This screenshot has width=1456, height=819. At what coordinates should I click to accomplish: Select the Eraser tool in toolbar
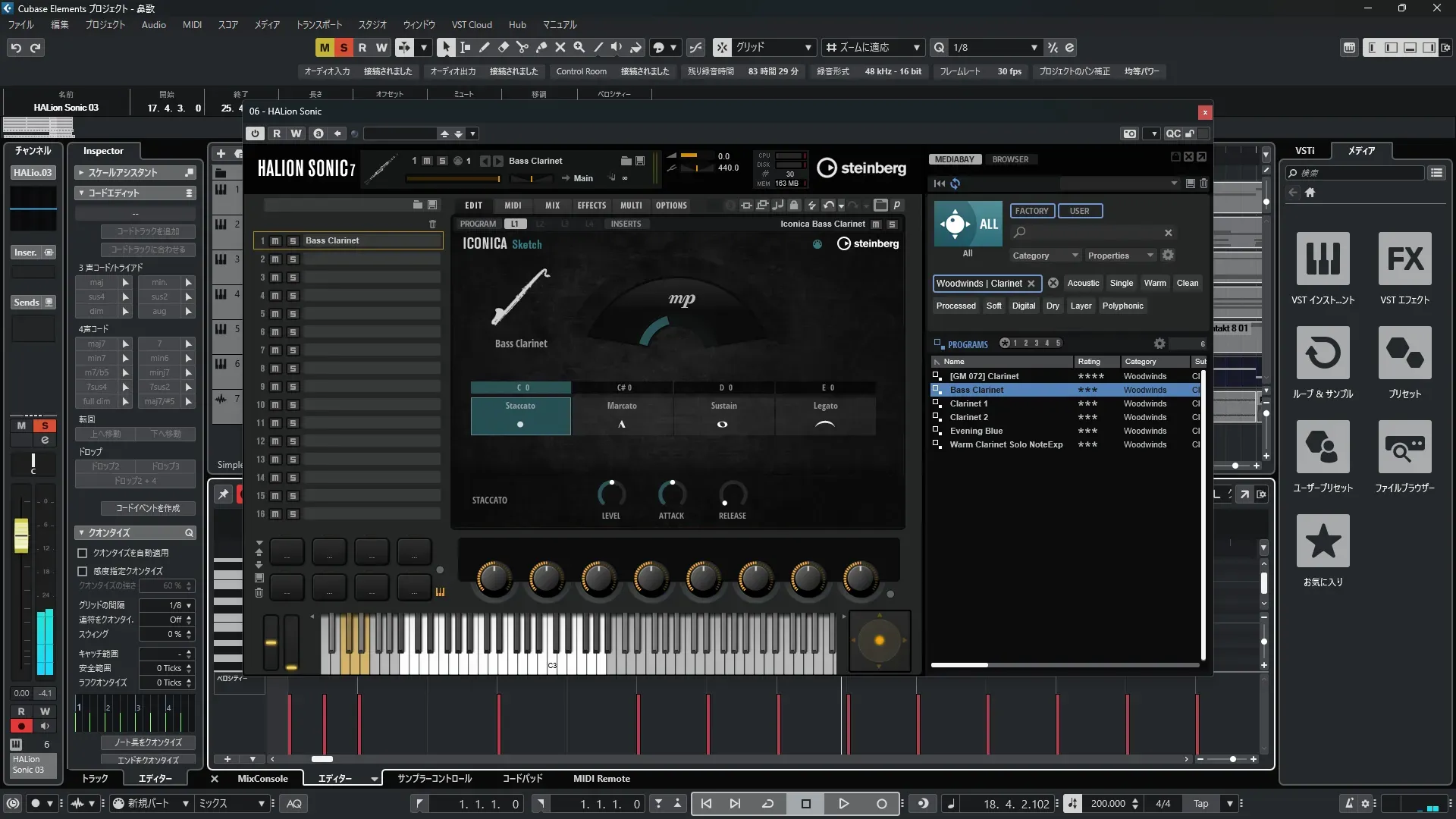pos(503,47)
